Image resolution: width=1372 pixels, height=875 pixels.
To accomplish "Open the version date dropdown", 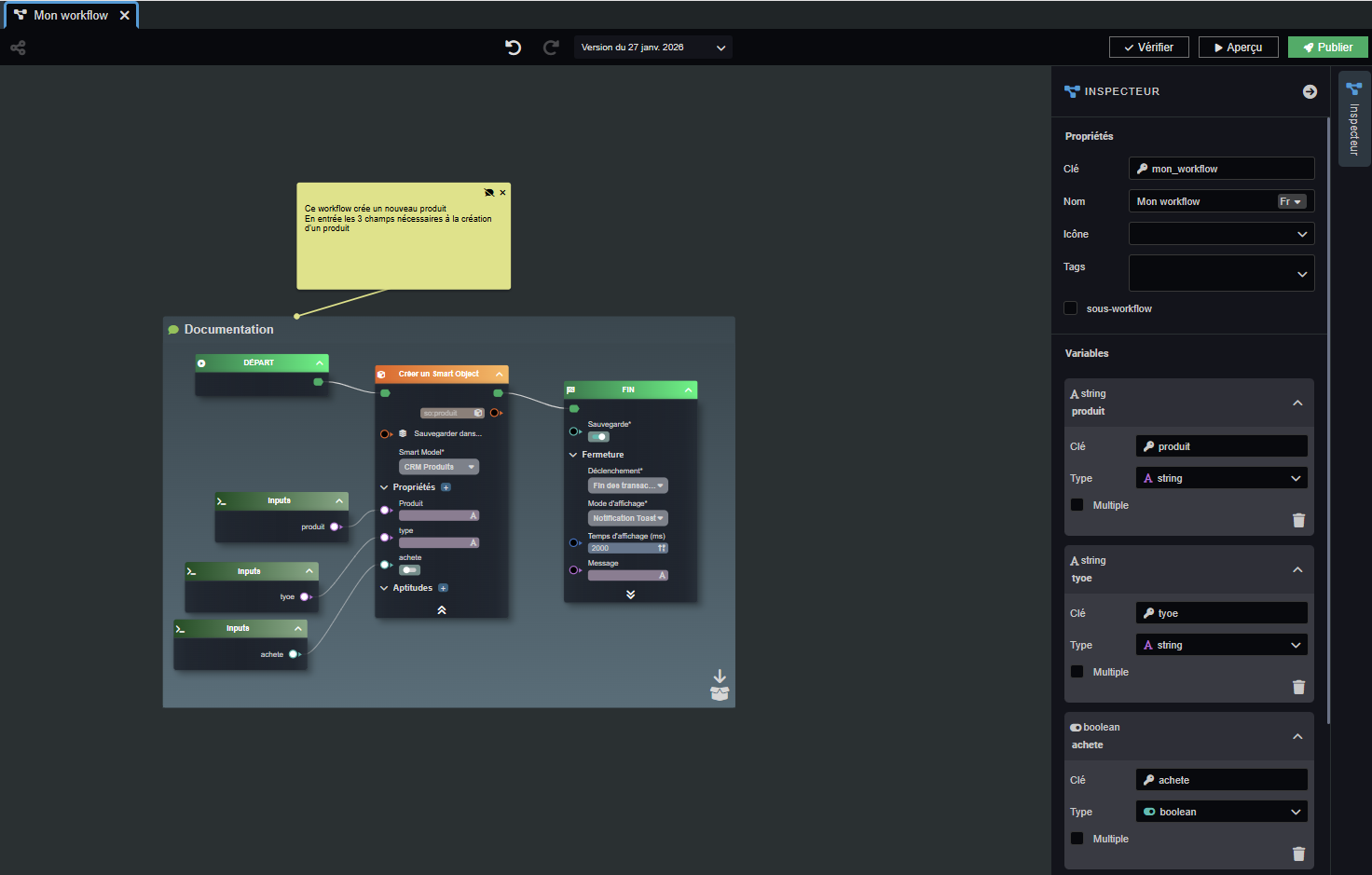I will [x=652, y=48].
